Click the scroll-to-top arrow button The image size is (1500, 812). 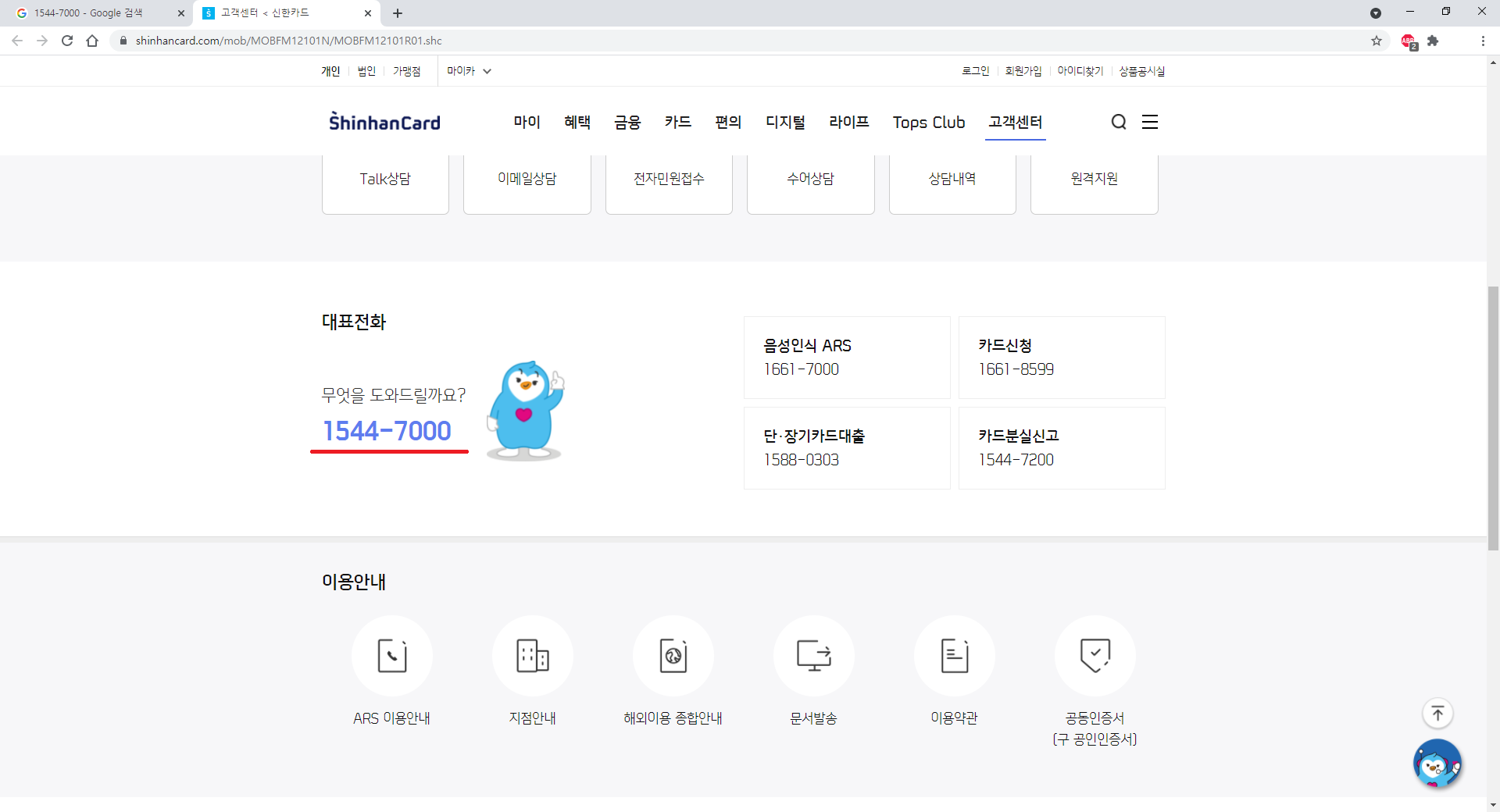point(1437,713)
